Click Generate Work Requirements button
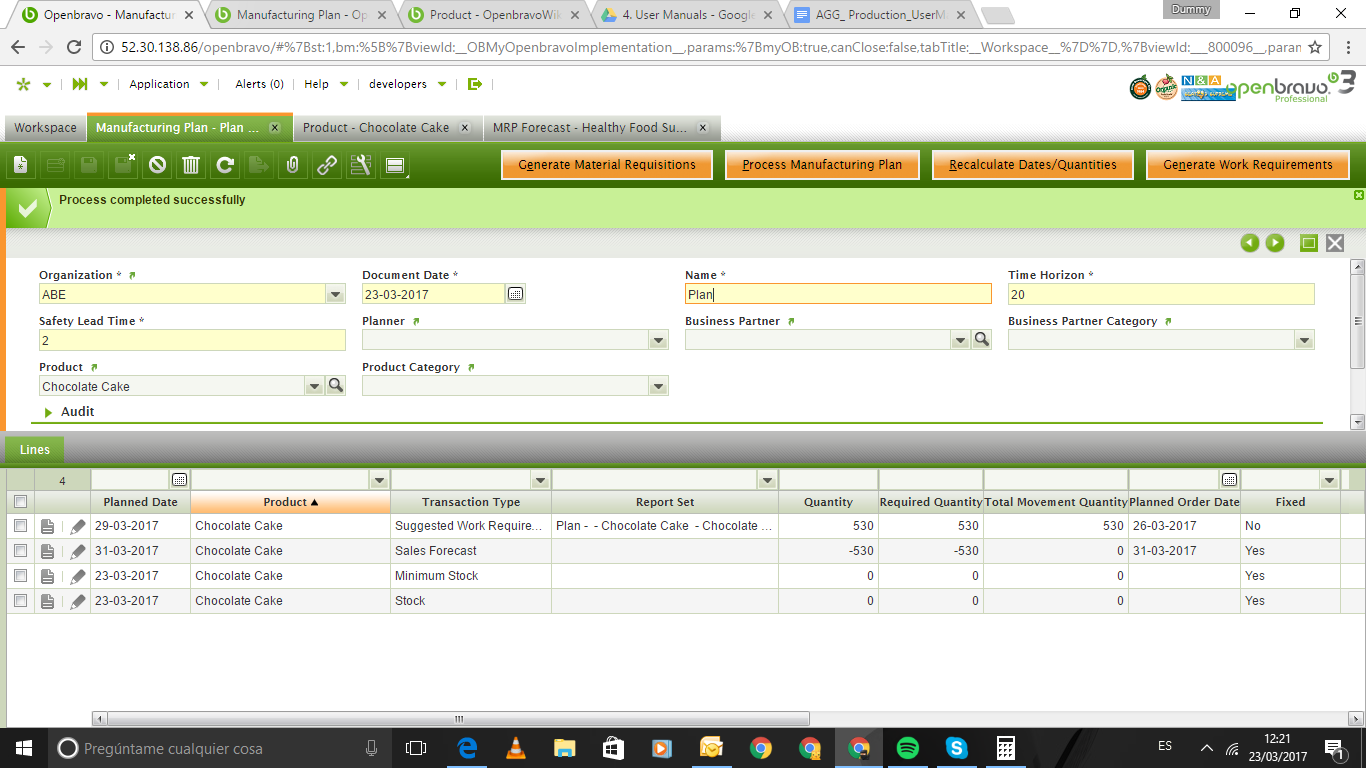 (x=1248, y=165)
